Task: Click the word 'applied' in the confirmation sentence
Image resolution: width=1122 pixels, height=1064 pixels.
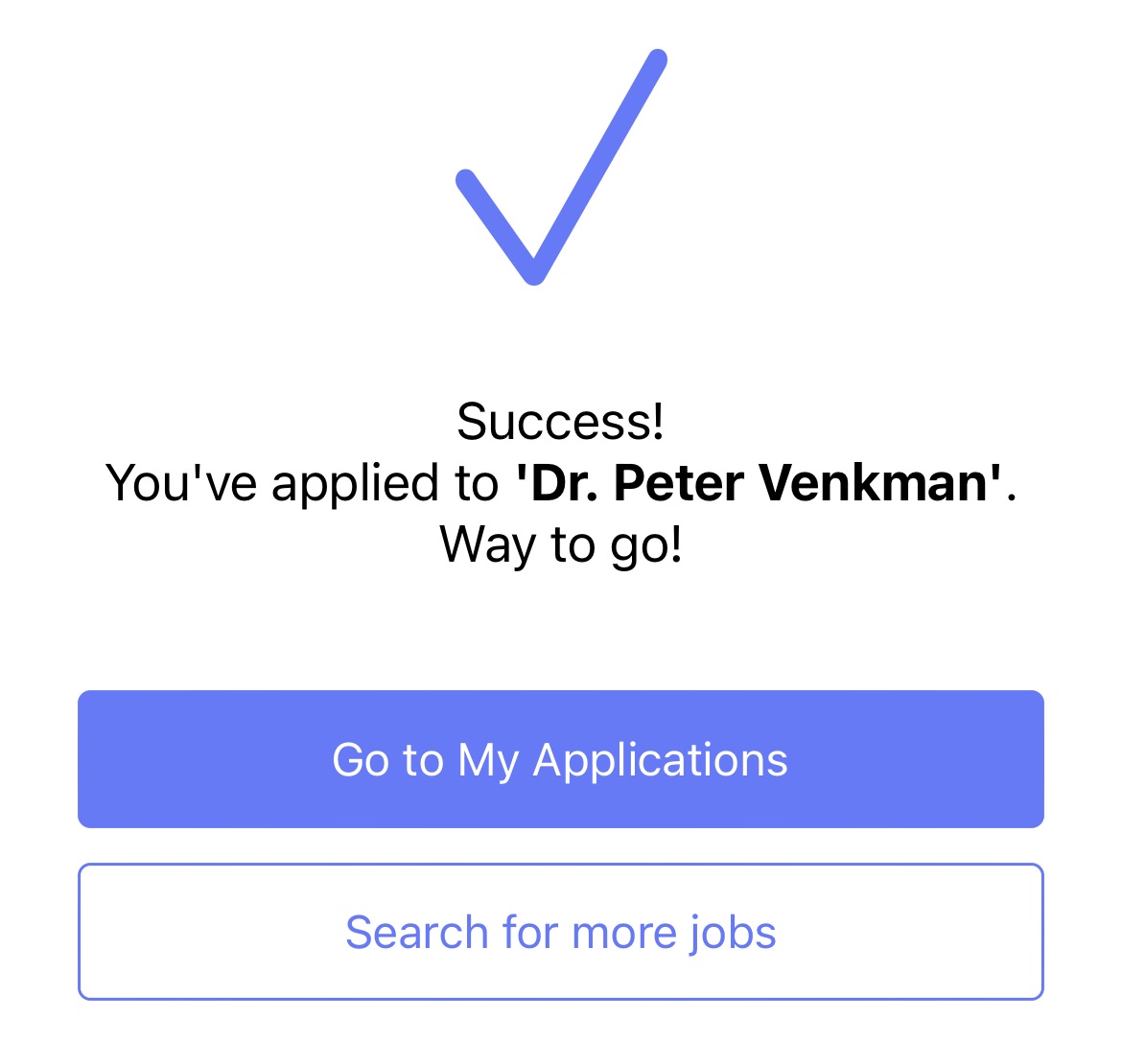Action: pyautogui.click(x=354, y=485)
